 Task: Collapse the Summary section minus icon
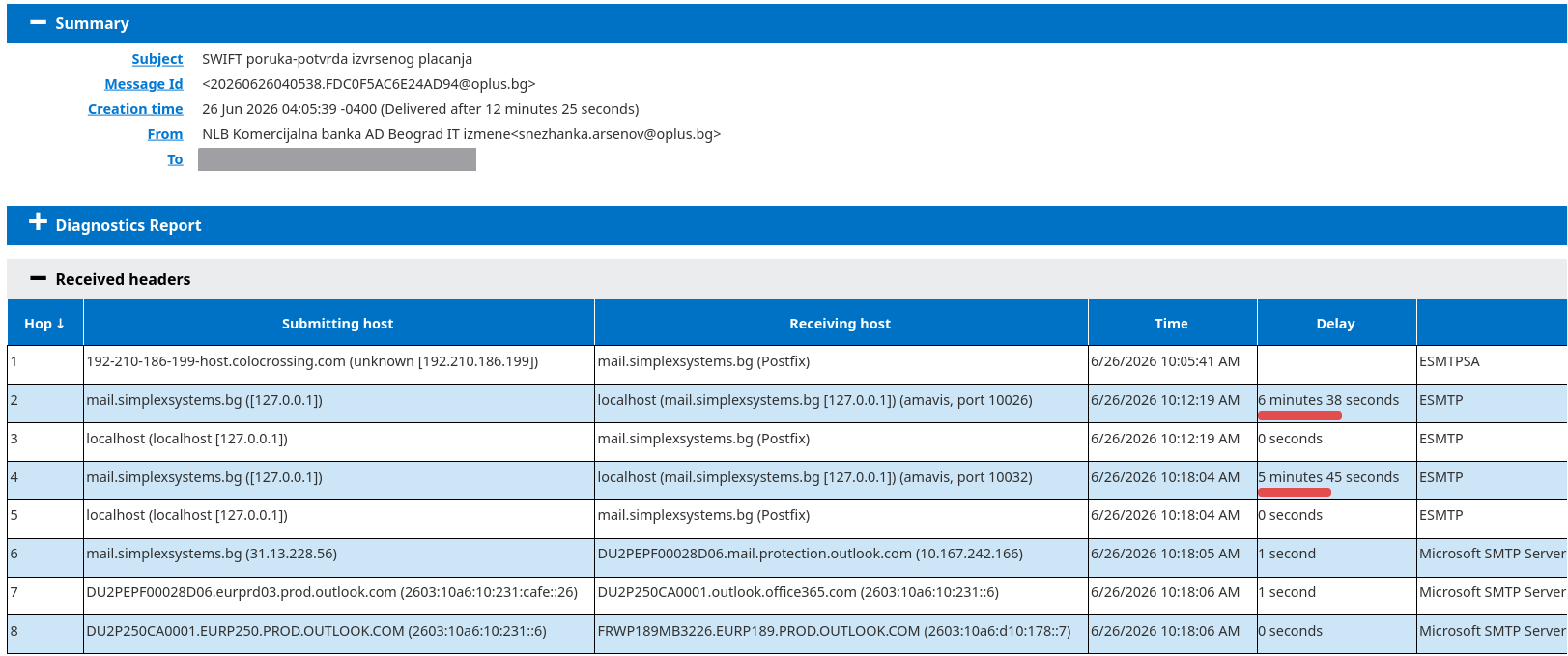coord(38,22)
